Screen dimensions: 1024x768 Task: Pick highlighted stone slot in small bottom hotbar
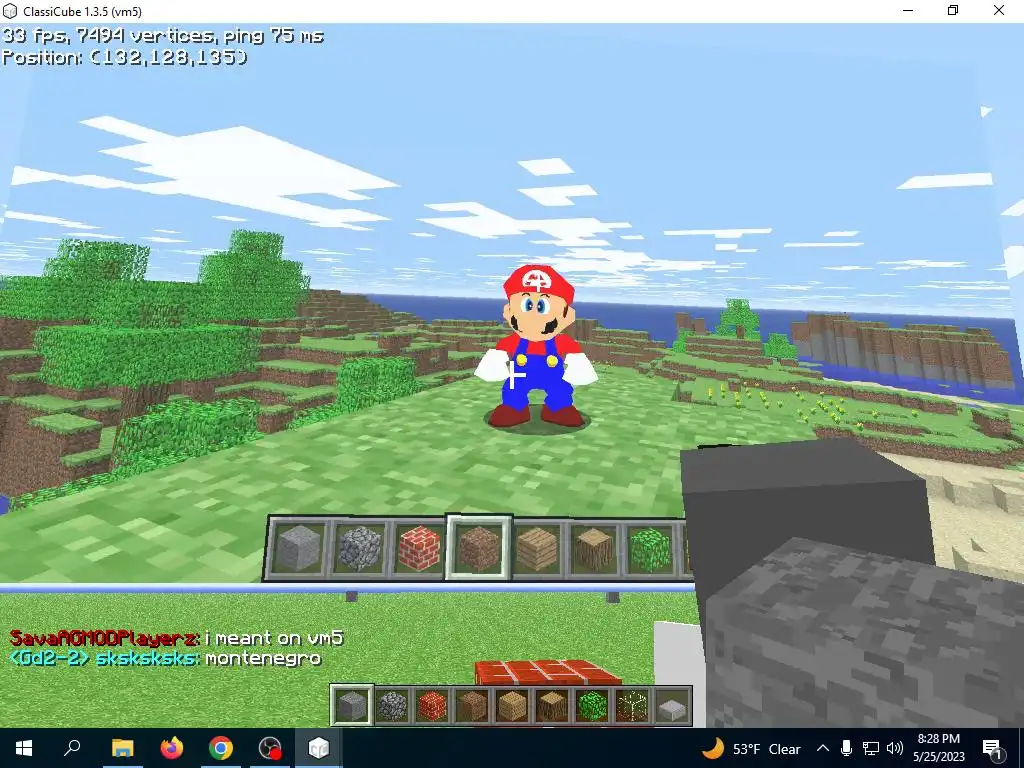click(x=353, y=705)
